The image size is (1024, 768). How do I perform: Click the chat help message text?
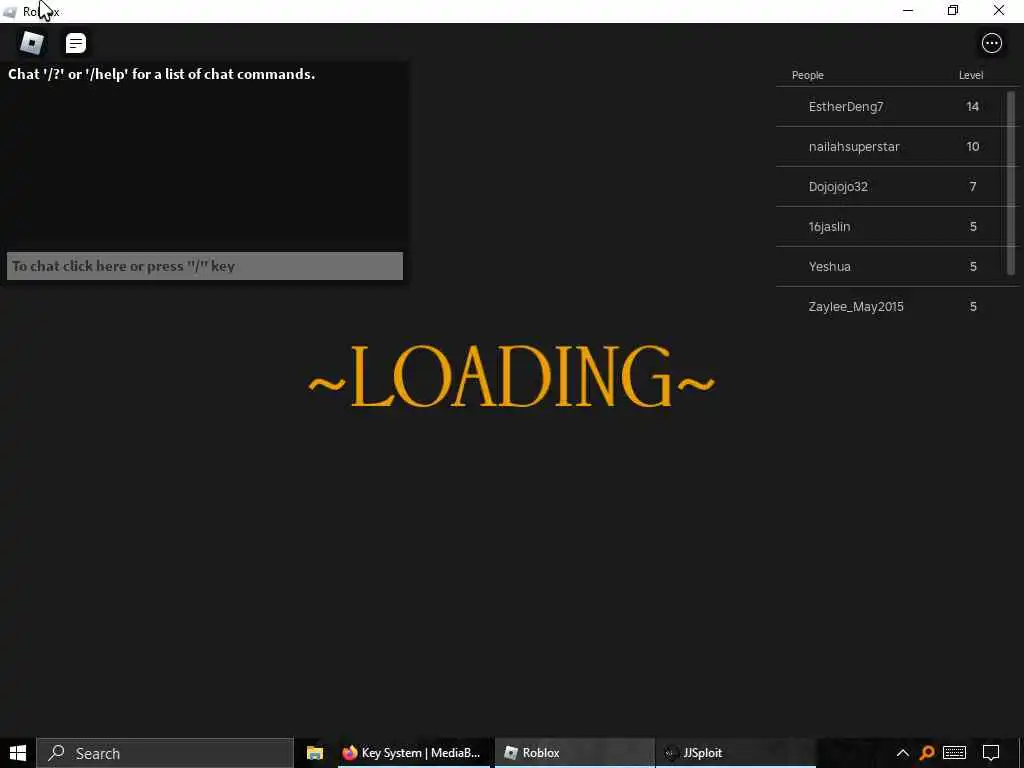pyautogui.click(x=161, y=74)
